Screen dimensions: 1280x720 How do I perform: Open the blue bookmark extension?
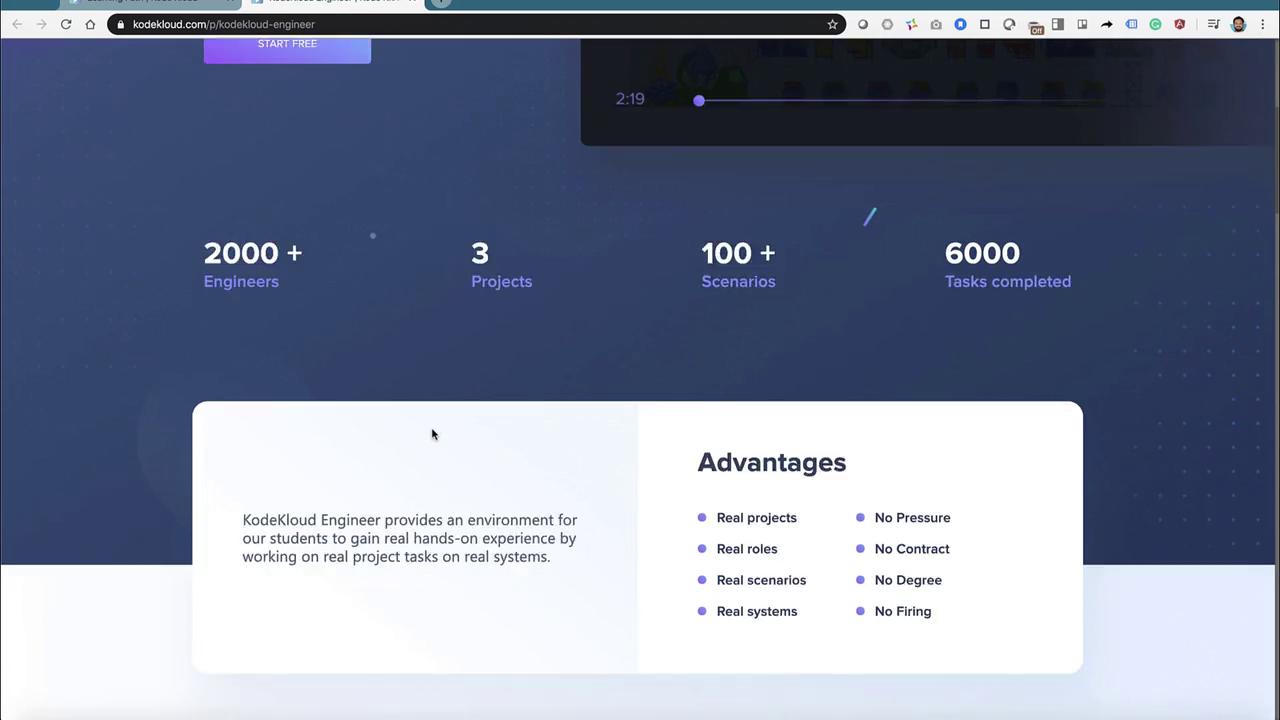click(960, 24)
